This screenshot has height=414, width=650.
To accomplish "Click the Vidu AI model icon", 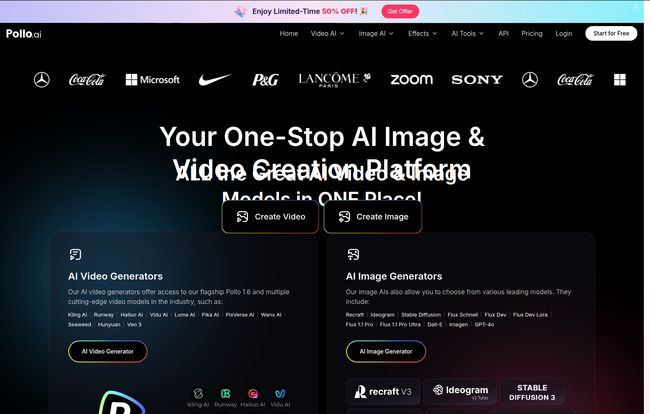I will coord(280,393).
